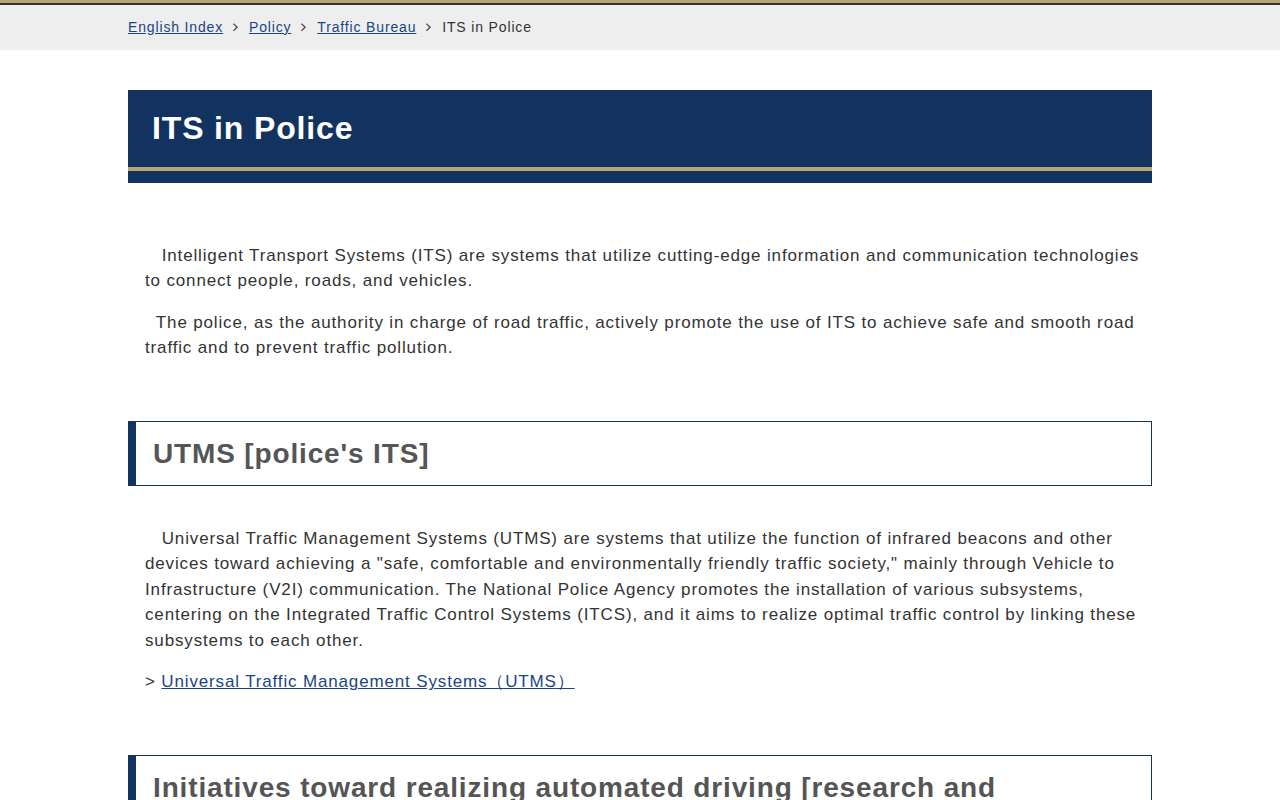This screenshot has width=1280, height=800.
Task: Click the paragraph describing police ITS promotion
Action: point(640,334)
